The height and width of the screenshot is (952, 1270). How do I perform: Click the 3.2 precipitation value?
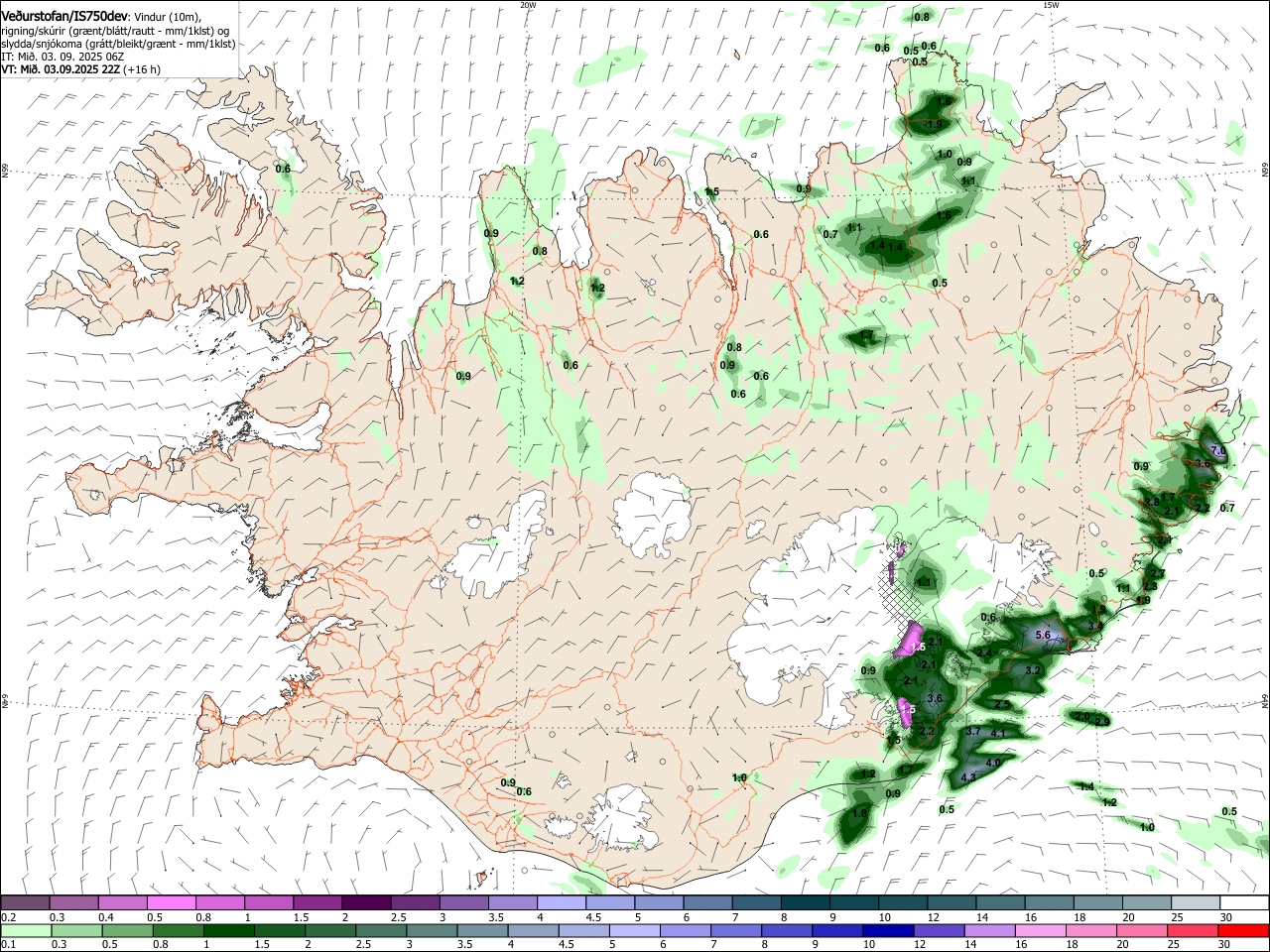click(x=1032, y=670)
